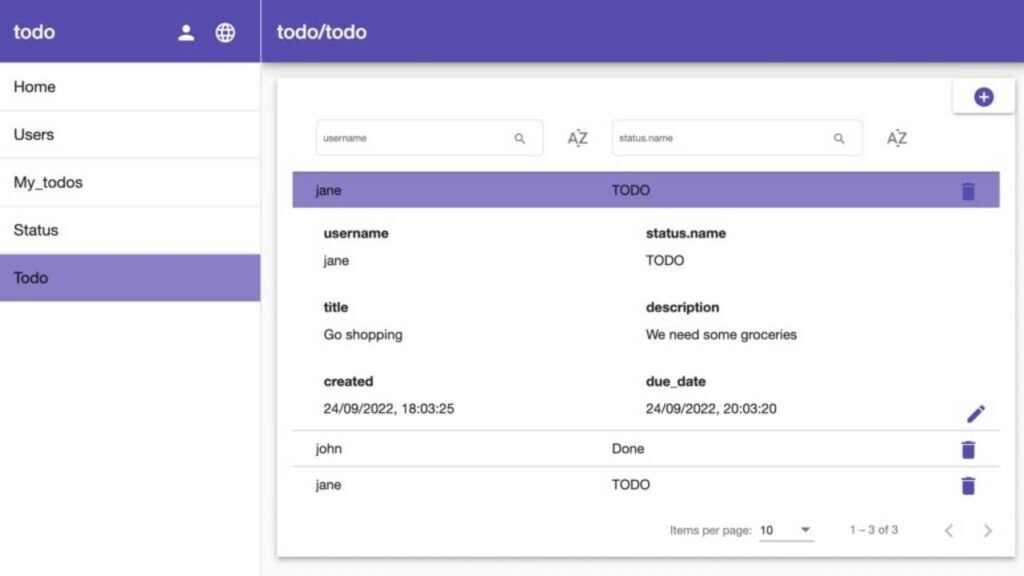Screen dimensions: 1024x576
Task: Open the items per page dropdown
Action: click(786, 530)
